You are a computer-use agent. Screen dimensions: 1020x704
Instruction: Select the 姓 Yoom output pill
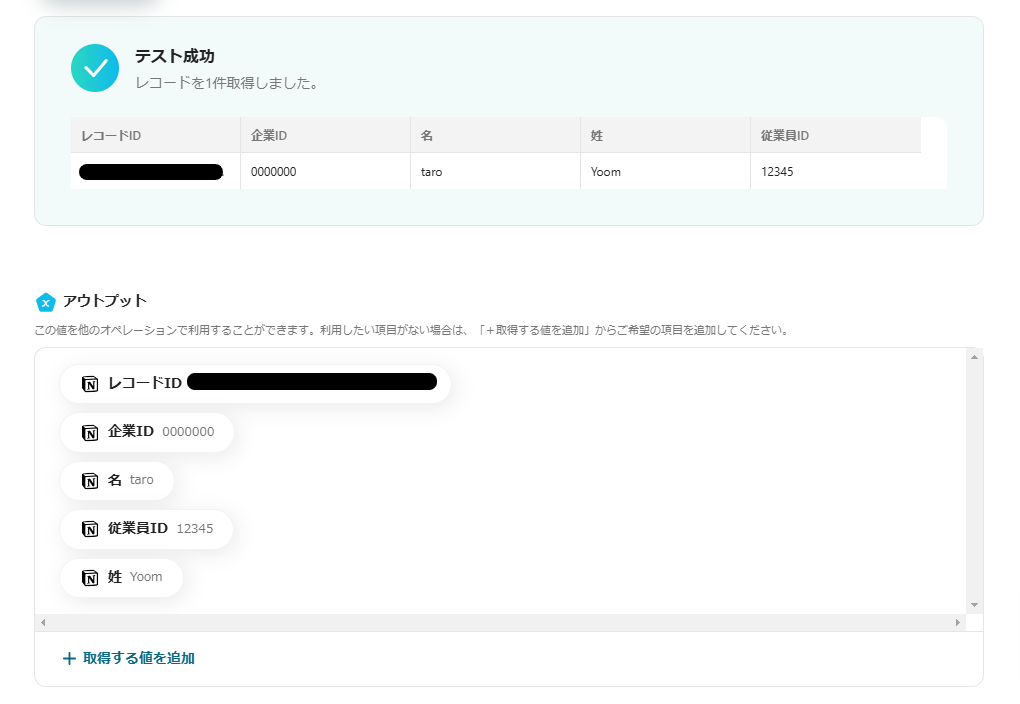coord(121,577)
